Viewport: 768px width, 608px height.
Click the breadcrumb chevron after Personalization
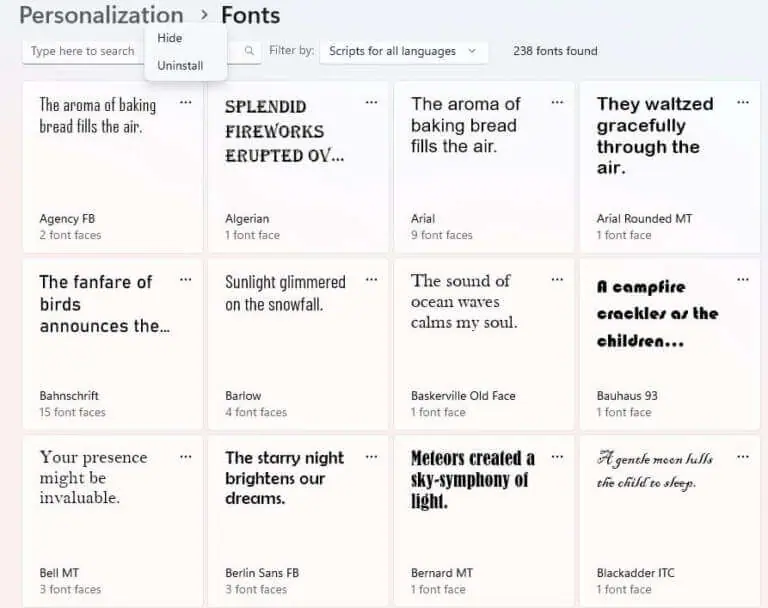204,15
